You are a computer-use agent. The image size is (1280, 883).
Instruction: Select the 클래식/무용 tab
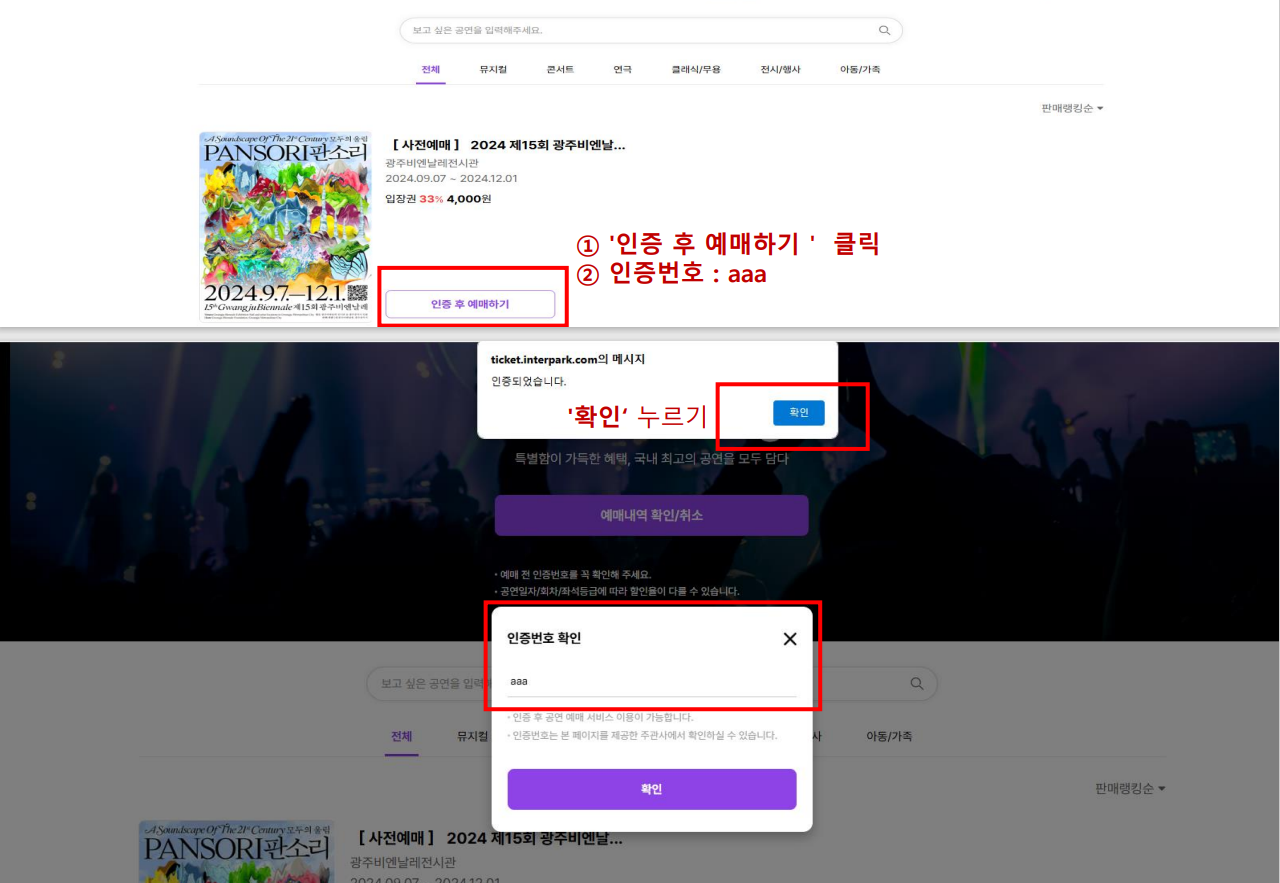coord(696,69)
